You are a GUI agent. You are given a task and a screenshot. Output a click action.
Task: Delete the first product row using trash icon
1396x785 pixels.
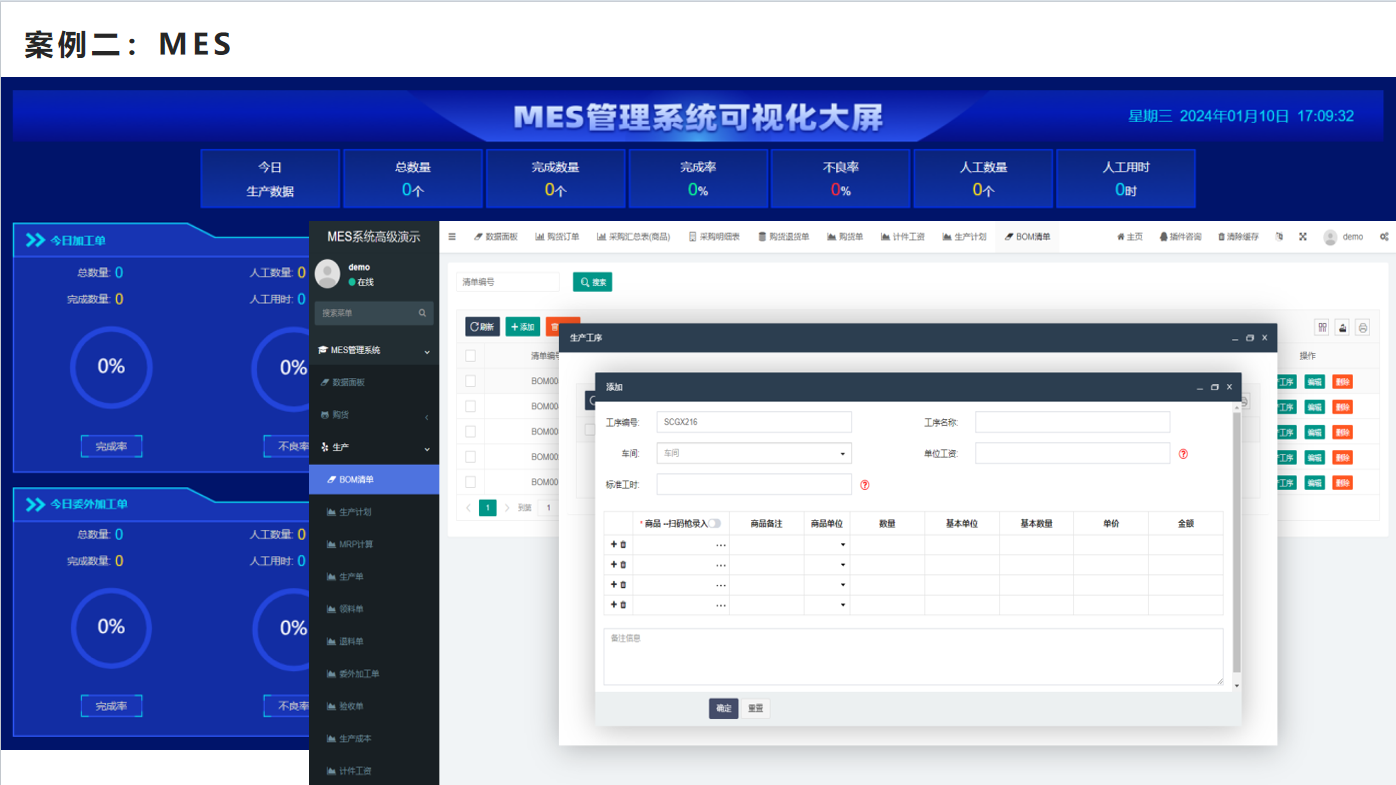[622, 545]
